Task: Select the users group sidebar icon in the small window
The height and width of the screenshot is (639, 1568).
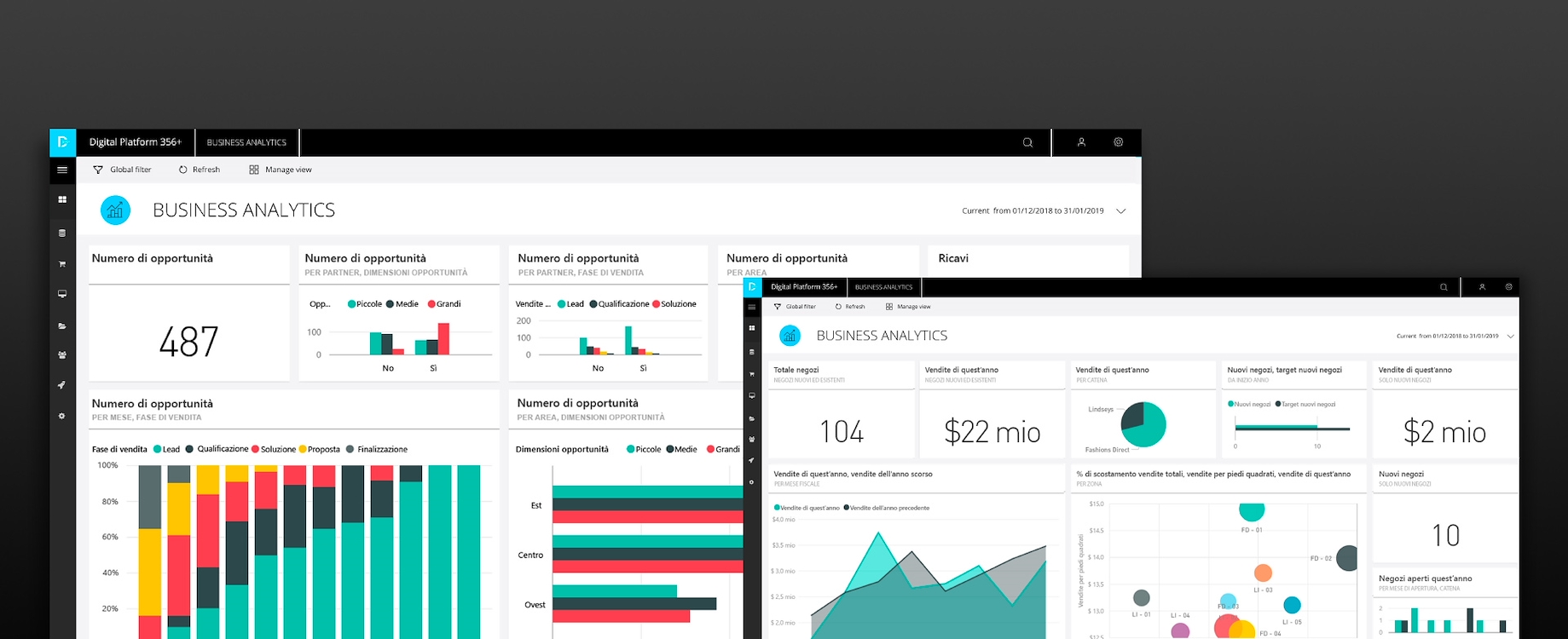Action: 752,439
